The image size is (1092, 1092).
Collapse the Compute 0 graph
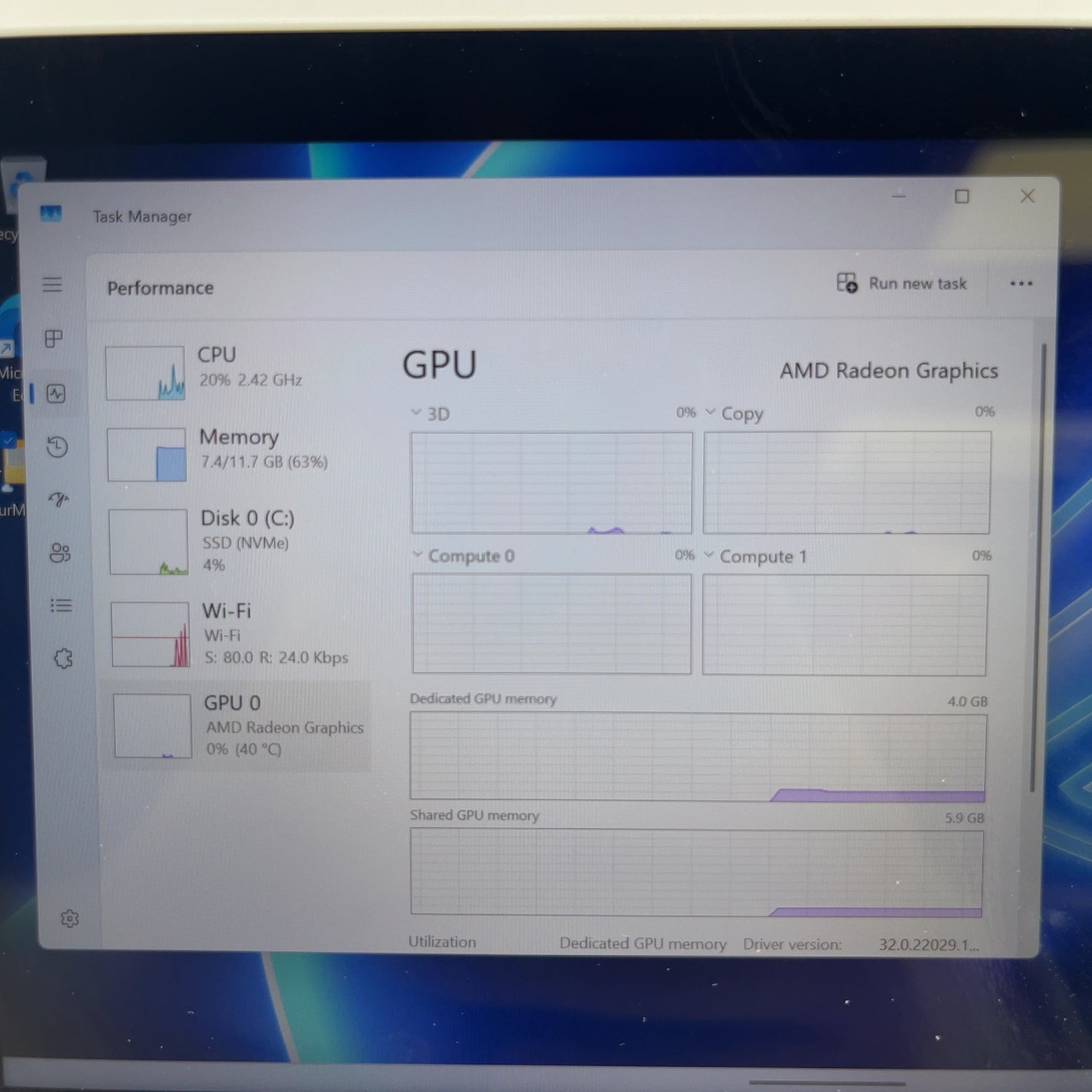[418, 555]
